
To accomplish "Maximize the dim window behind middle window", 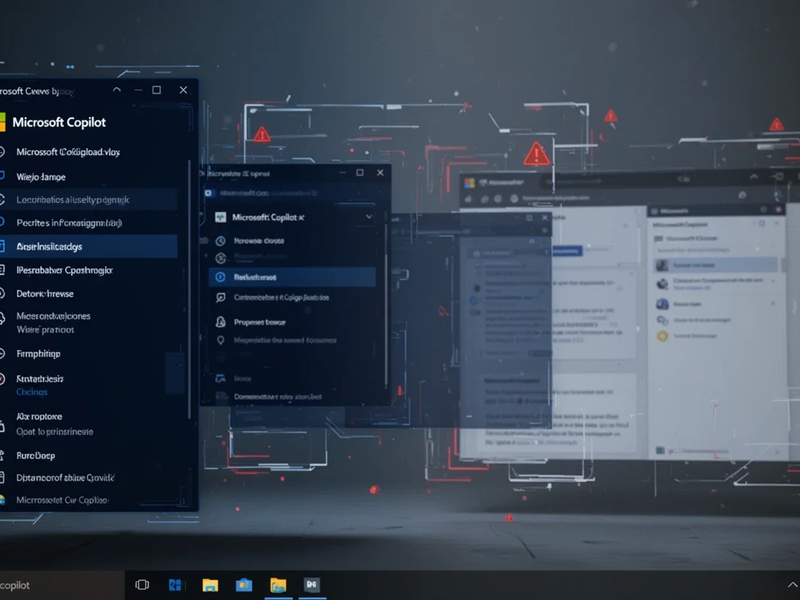I will pos(529,218).
